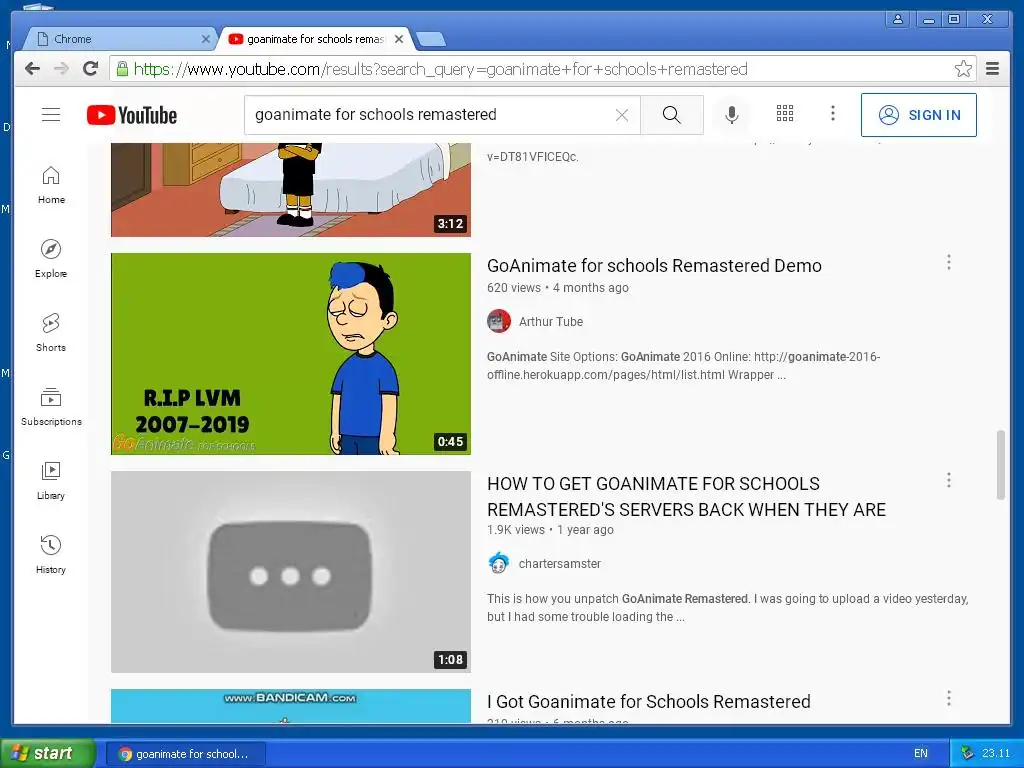The height and width of the screenshot is (768, 1024).
Task: Click the 620 views 4 months ago text
Action: pos(558,287)
